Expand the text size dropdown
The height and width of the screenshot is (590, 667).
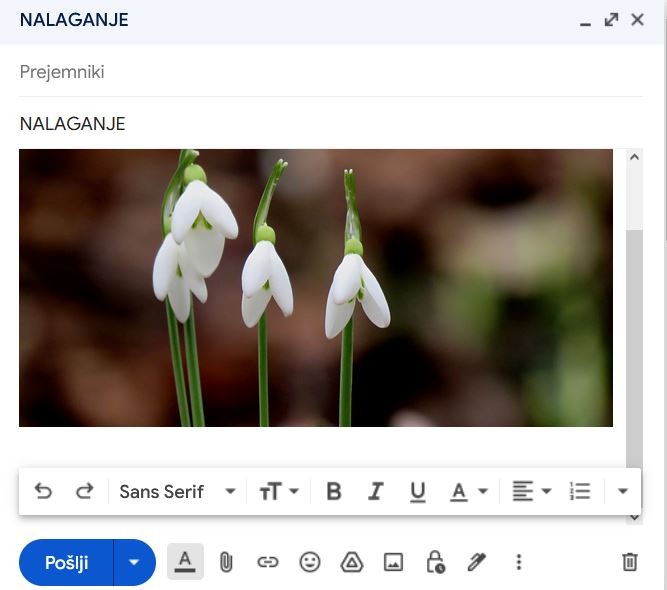[x=280, y=491]
